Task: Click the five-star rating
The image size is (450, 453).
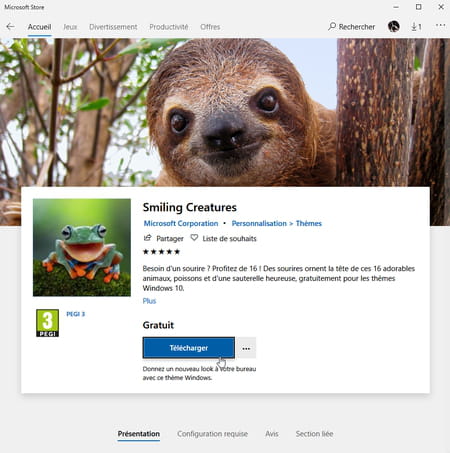Action: [x=161, y=252]
